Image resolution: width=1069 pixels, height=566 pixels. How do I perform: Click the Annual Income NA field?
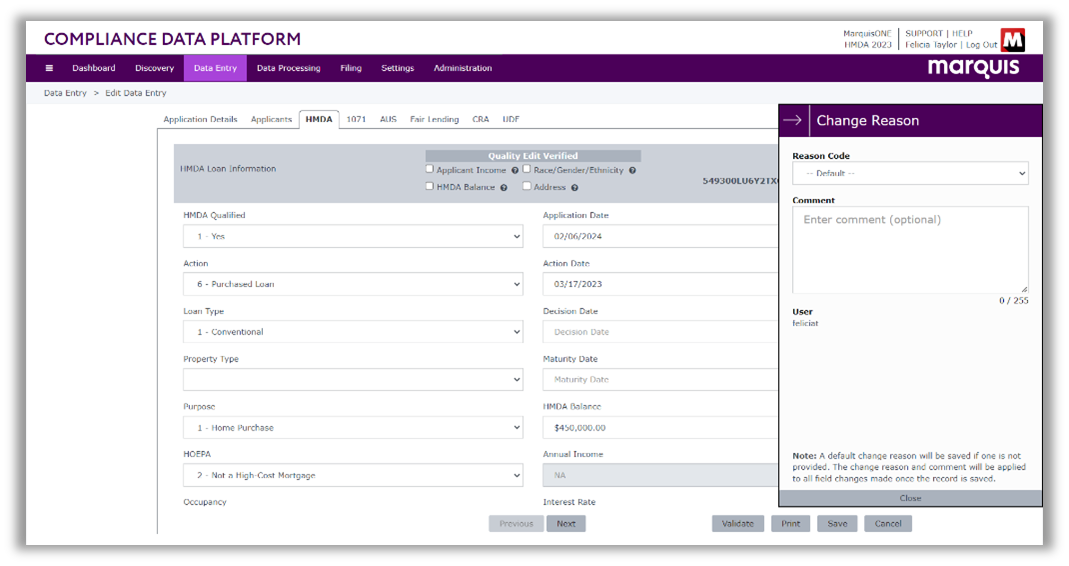tap(660, 475)
